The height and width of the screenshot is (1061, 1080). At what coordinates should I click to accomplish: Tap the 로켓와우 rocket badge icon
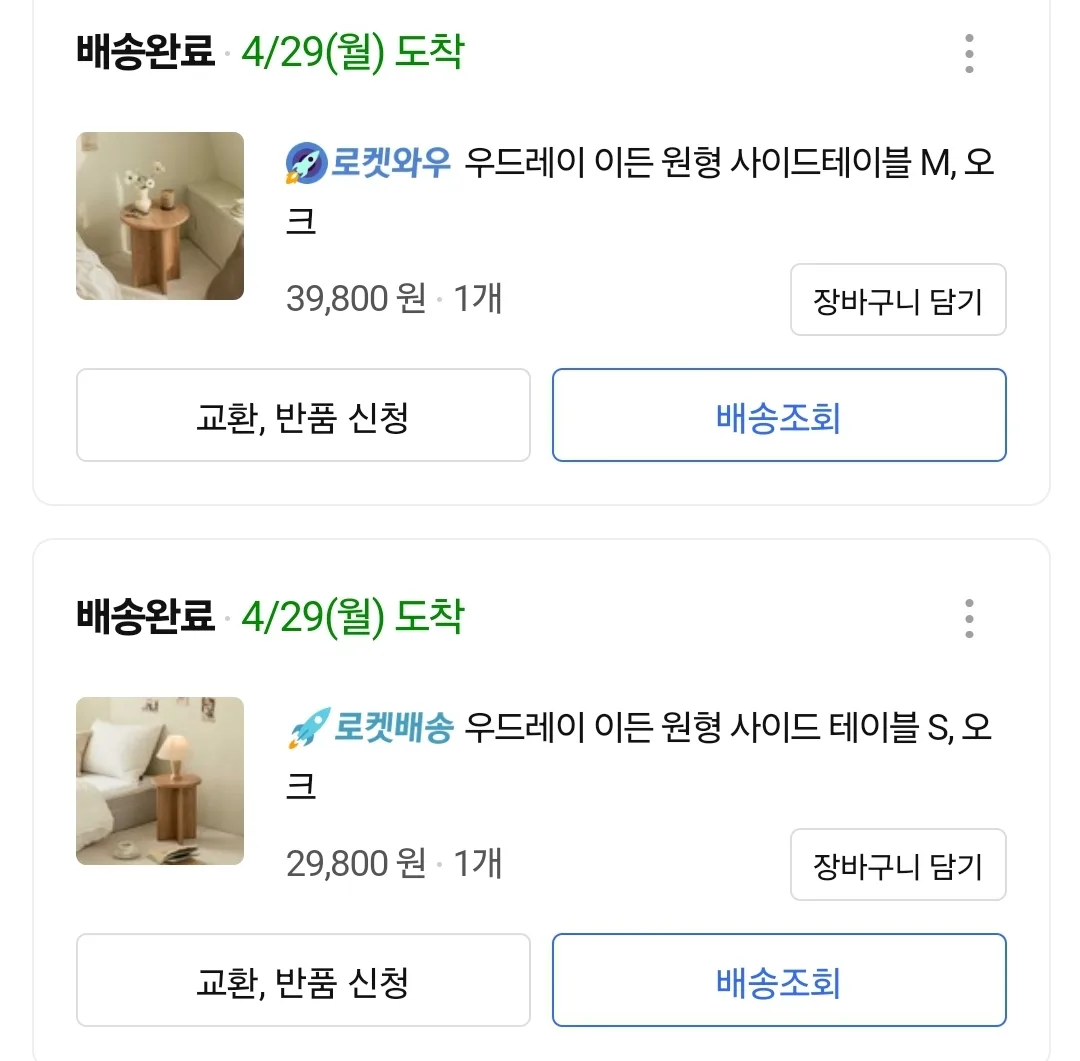[x=306, y=163]
